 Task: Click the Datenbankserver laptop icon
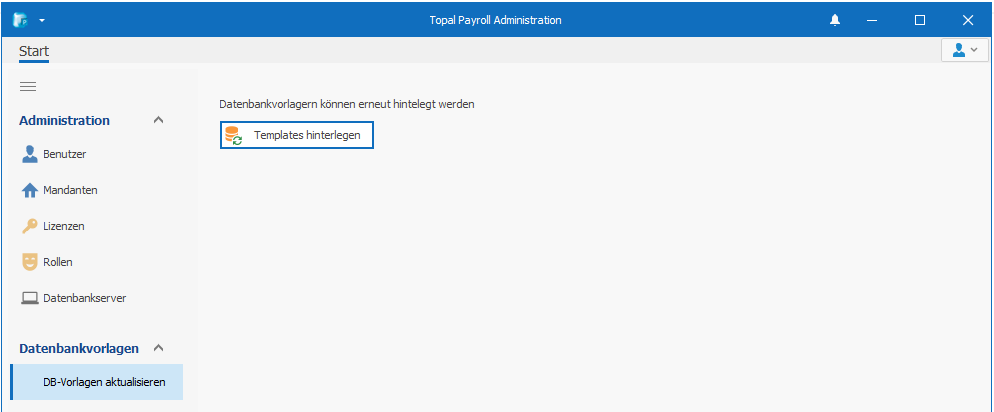point(30,298)
